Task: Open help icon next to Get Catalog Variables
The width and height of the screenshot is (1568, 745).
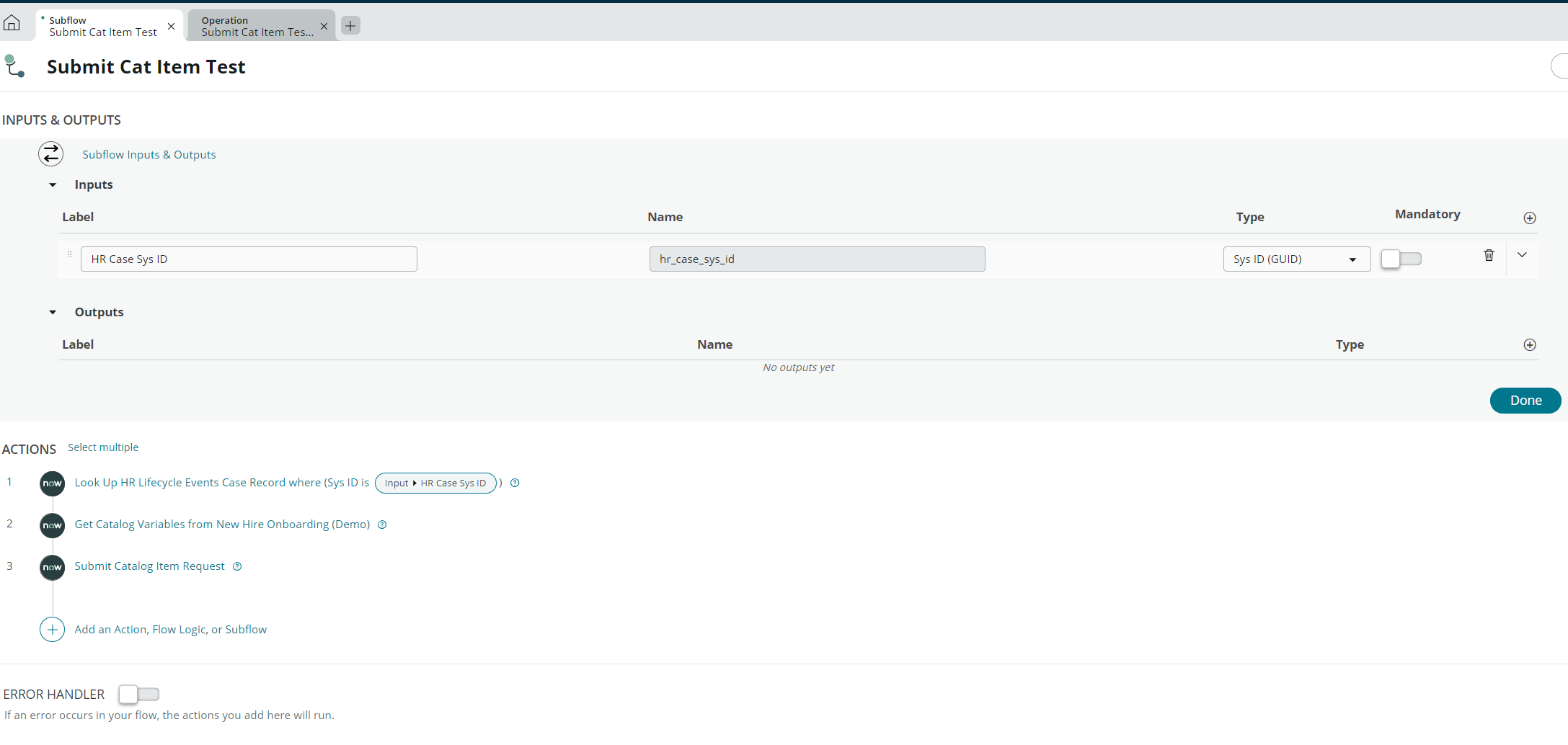Action: pos(382,525)
